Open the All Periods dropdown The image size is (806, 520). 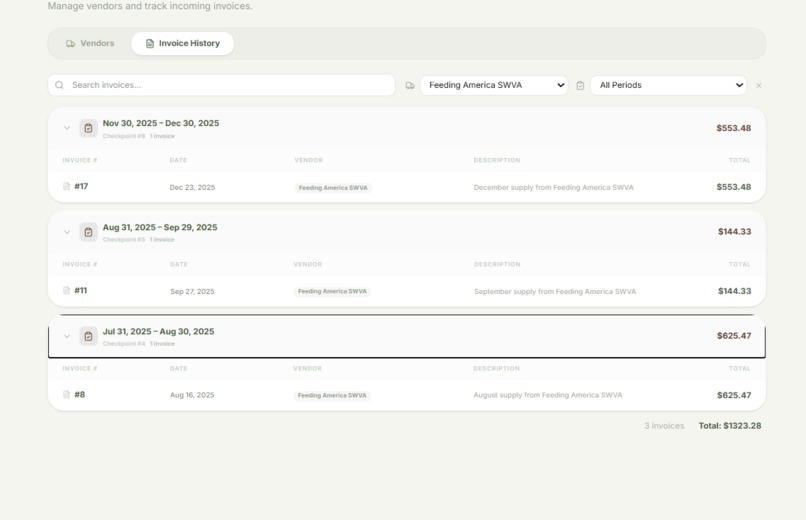pyautogui.click(x=668, y=85)
